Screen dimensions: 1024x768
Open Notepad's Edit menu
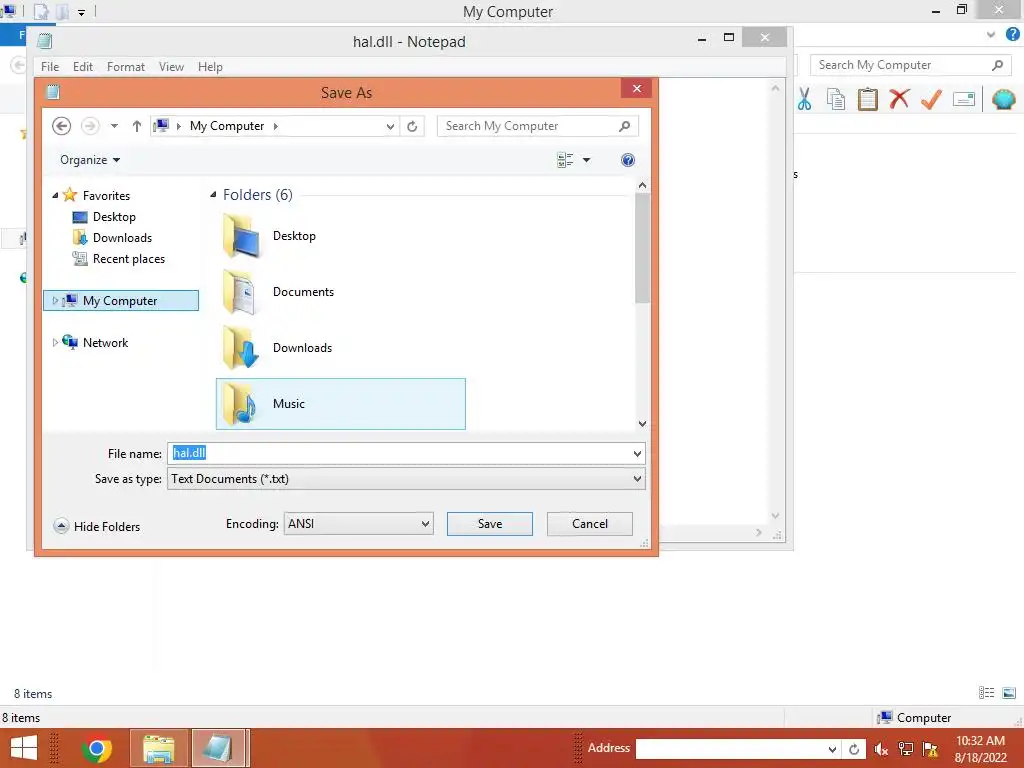[x=82, y=67]
